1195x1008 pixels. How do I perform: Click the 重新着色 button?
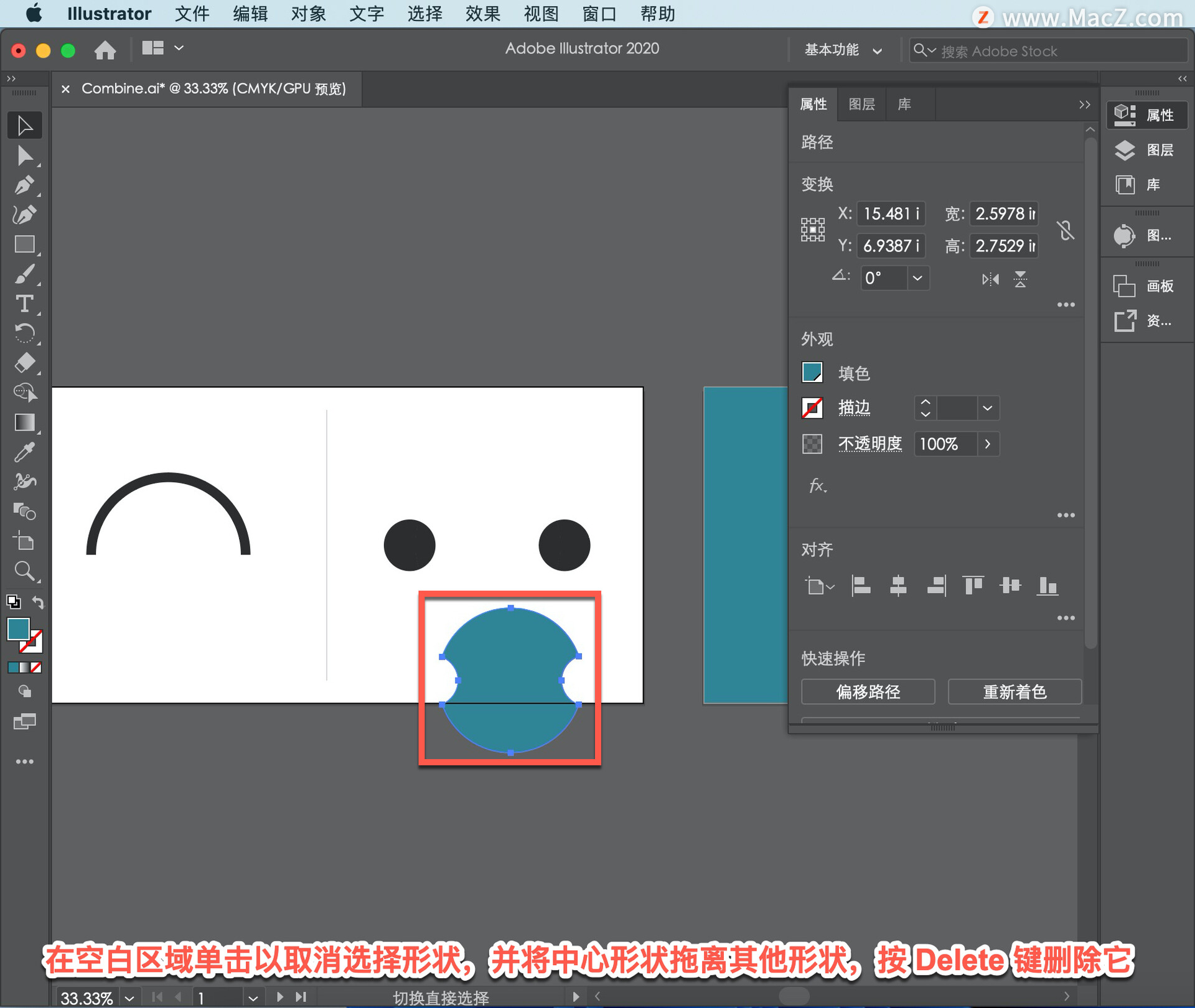point(1014,691)
